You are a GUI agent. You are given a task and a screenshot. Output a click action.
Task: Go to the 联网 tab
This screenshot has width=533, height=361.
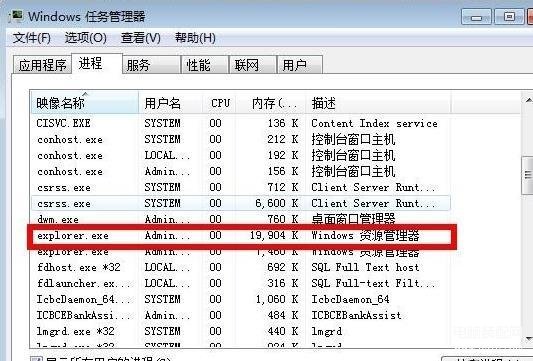click(x=253, y=65)
